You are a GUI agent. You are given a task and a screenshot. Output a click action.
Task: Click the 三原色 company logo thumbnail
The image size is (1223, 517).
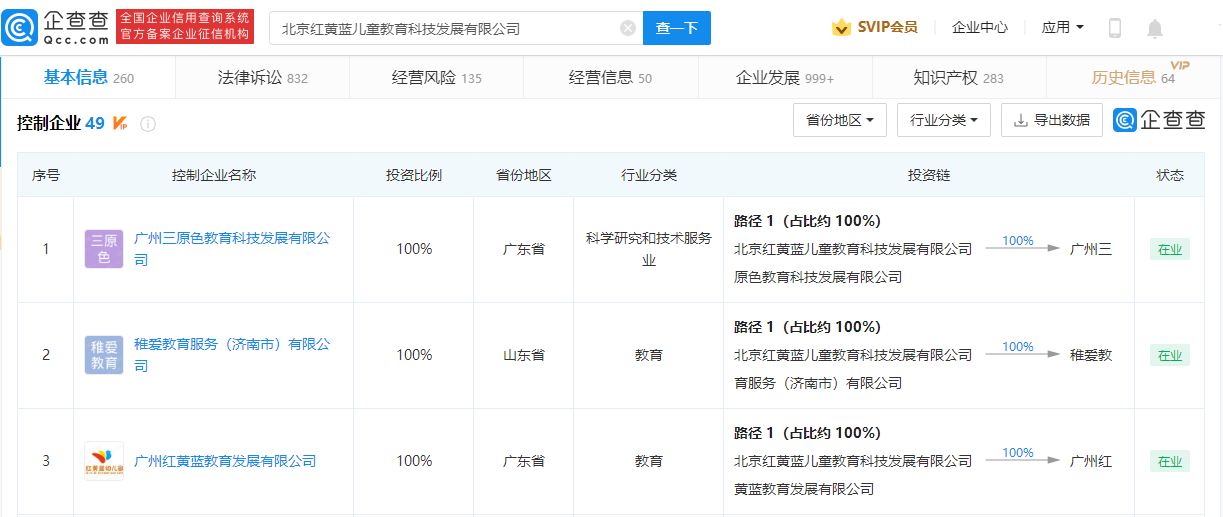(x=104, y=249)
